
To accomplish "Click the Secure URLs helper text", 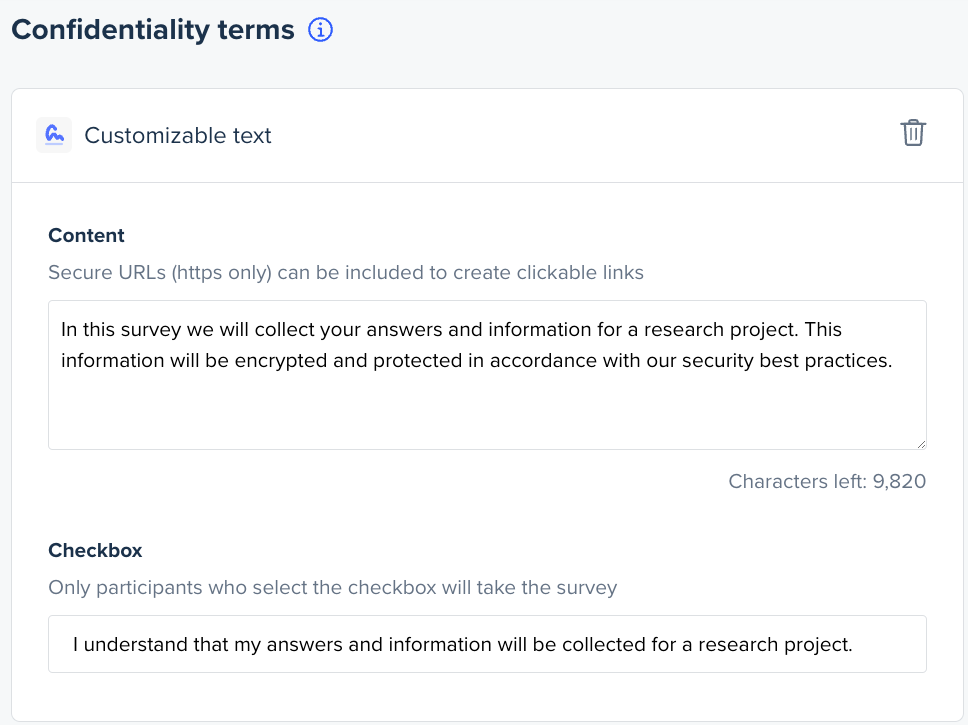I will (x=346, y=272).
